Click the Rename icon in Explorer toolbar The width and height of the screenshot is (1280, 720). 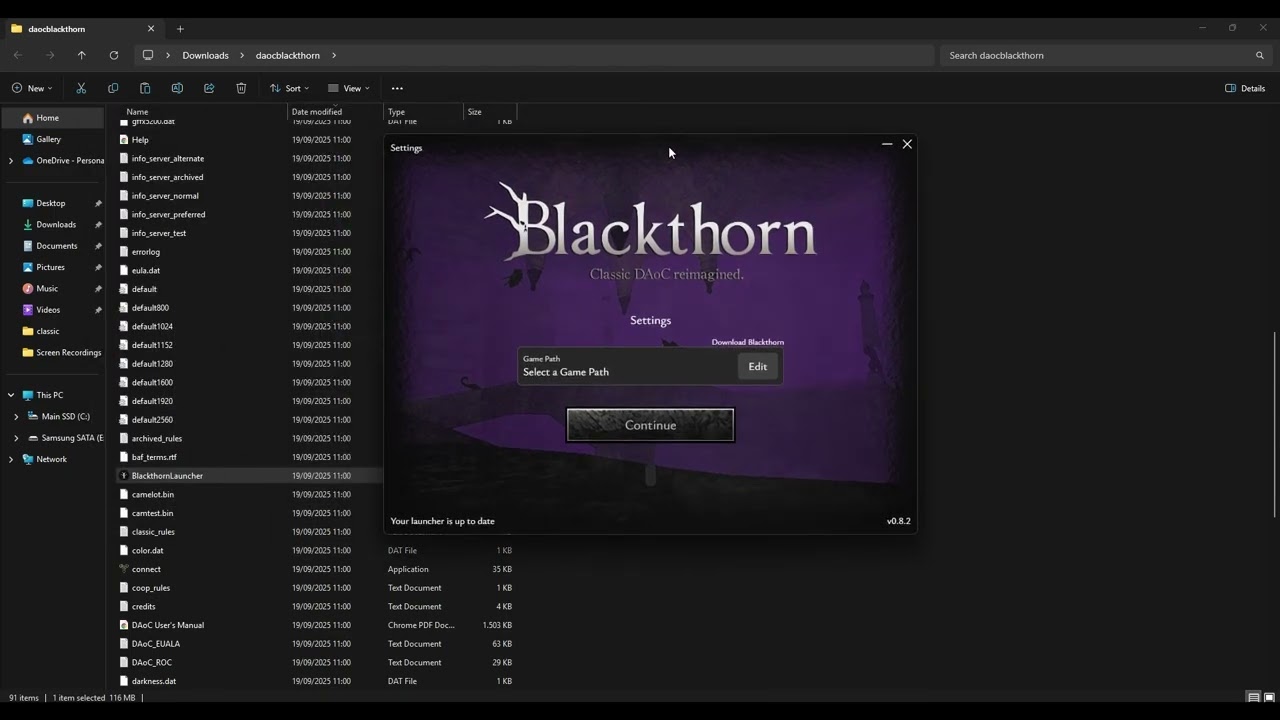[177, 88]
